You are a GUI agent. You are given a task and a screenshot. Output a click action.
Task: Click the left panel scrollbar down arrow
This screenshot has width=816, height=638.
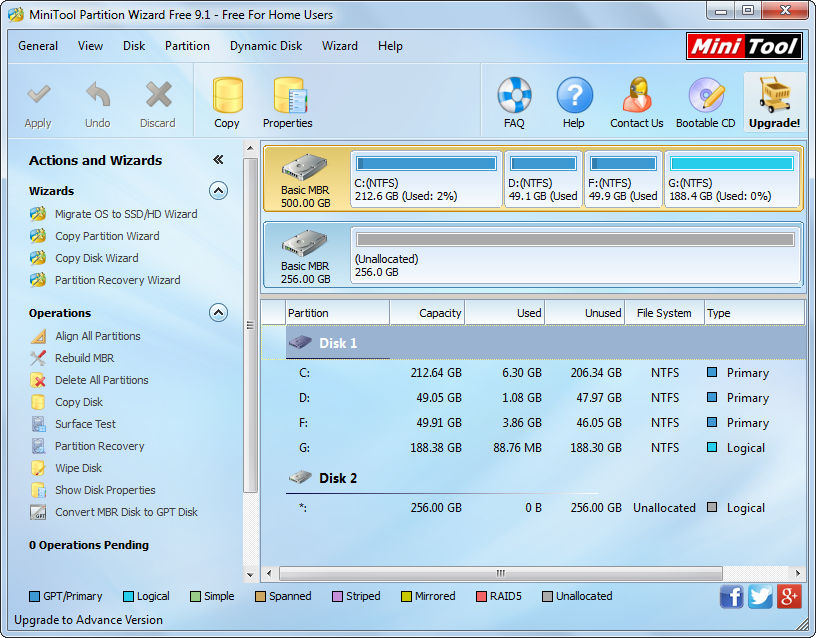(250, 575)
